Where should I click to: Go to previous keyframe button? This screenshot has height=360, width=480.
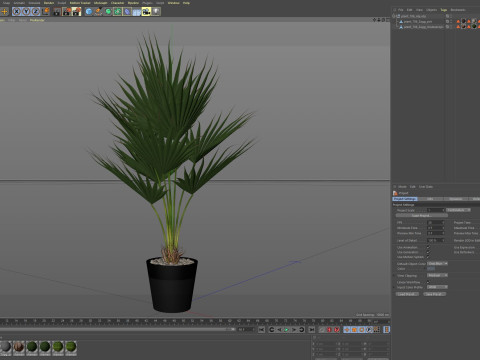pos(272,330)
